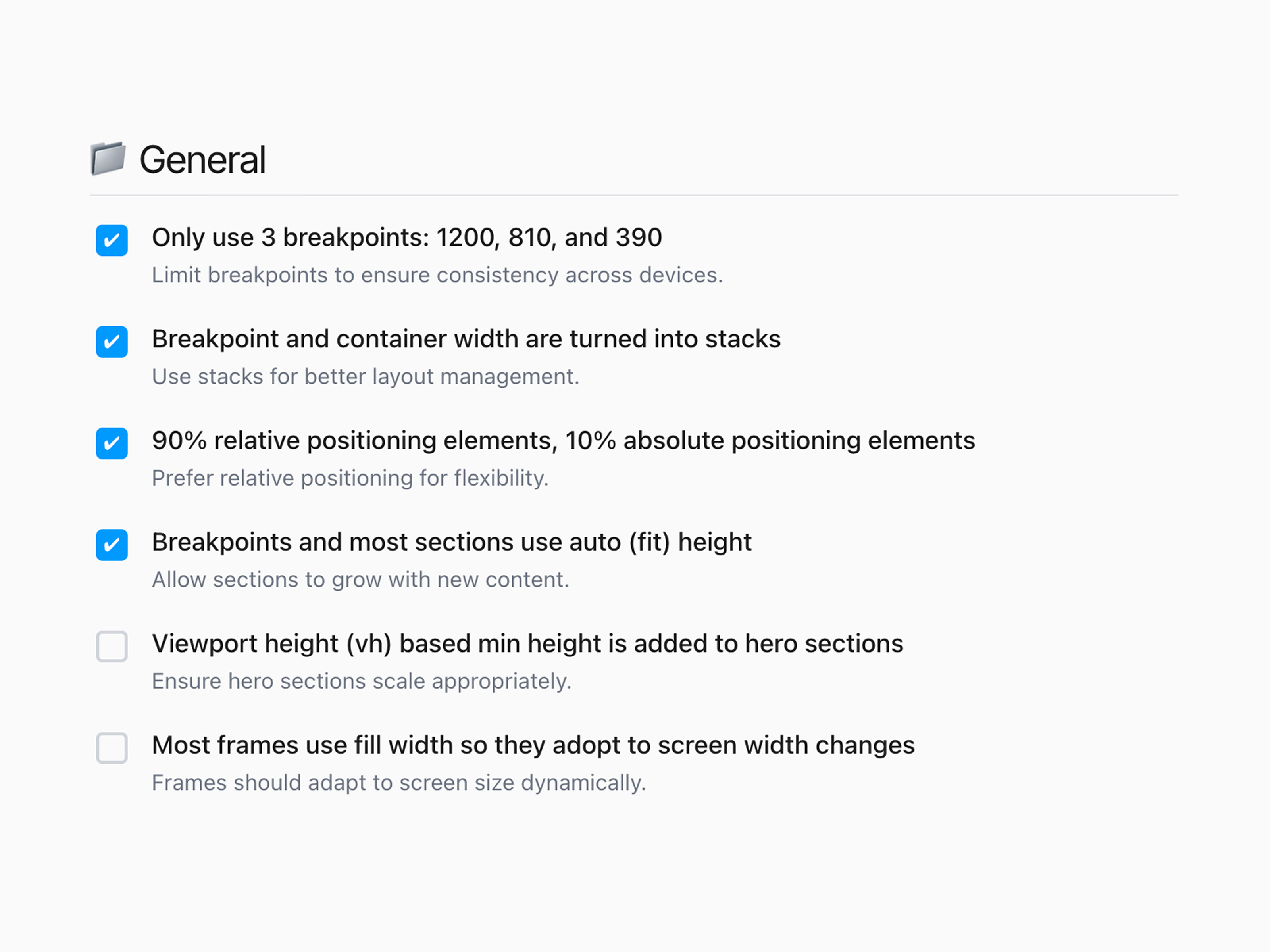Uncheck the stacks container width checkbox

[x=112, y=342]
